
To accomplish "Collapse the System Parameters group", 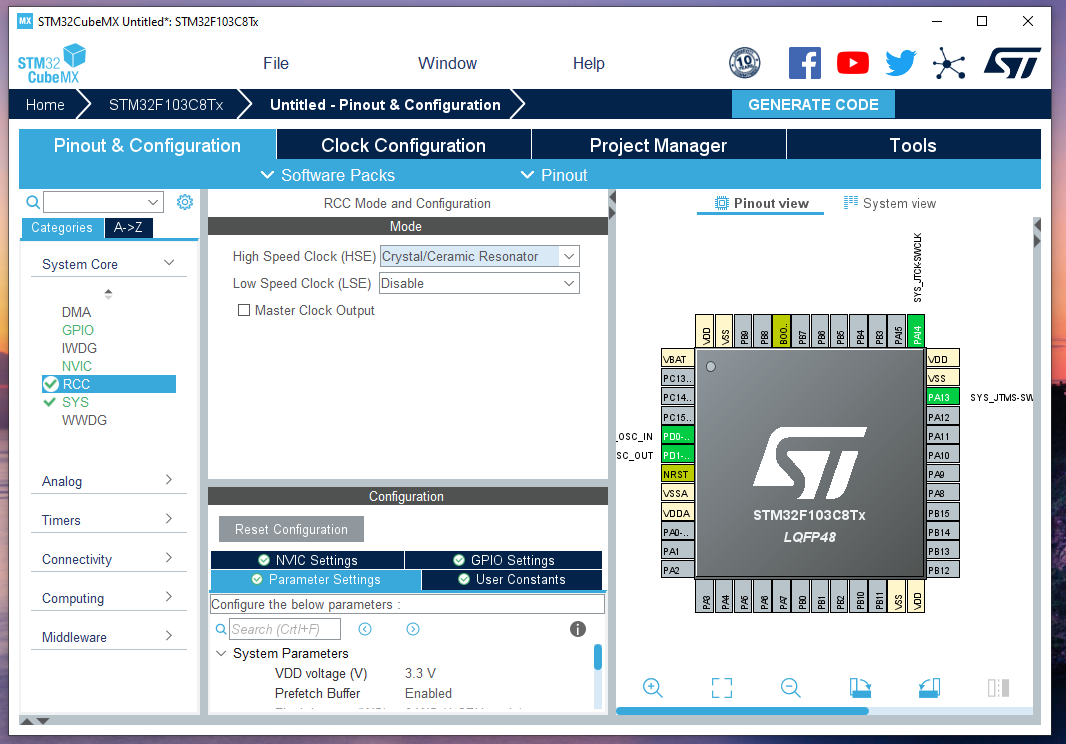I will click(221, 653).
